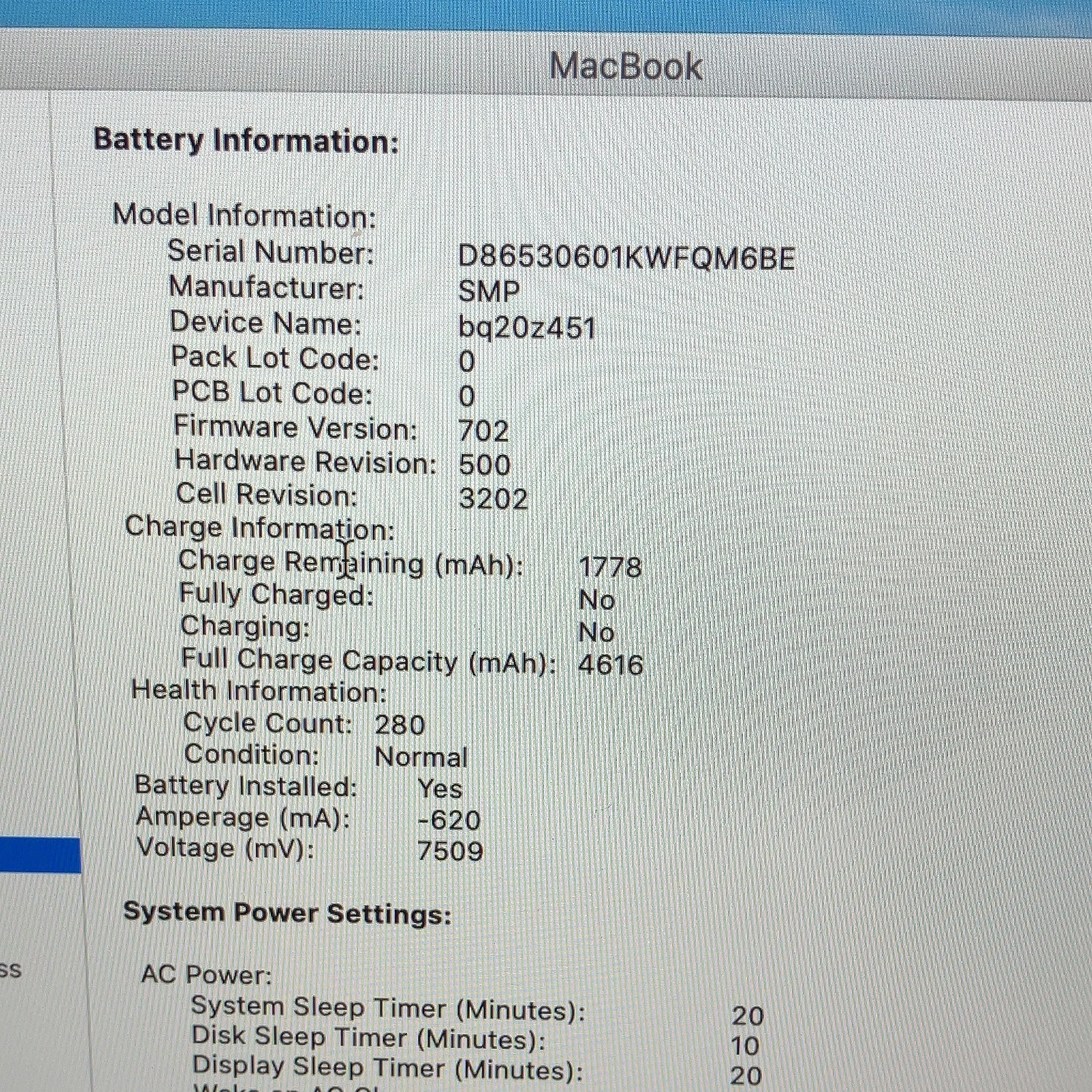1092x1092 pixels.
Task: Click the Disk Sleep Timer value 10
Action: pyautogui.click(x=745, y=1046)
